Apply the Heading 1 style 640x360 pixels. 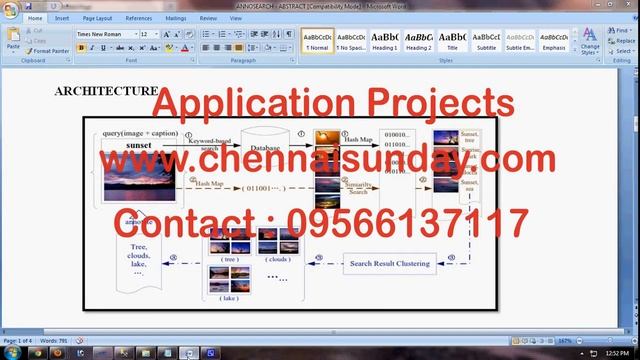click(385, 41)
